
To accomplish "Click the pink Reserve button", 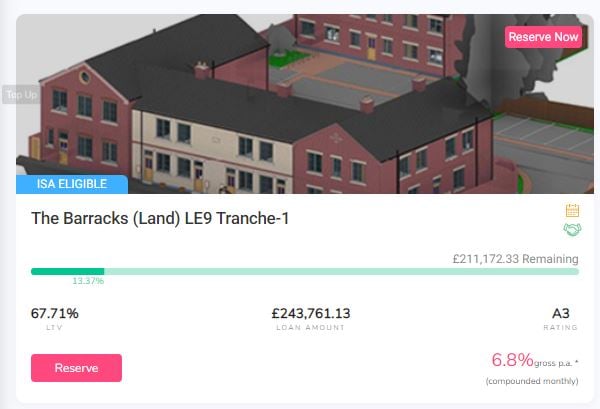I will pos(77,368).
